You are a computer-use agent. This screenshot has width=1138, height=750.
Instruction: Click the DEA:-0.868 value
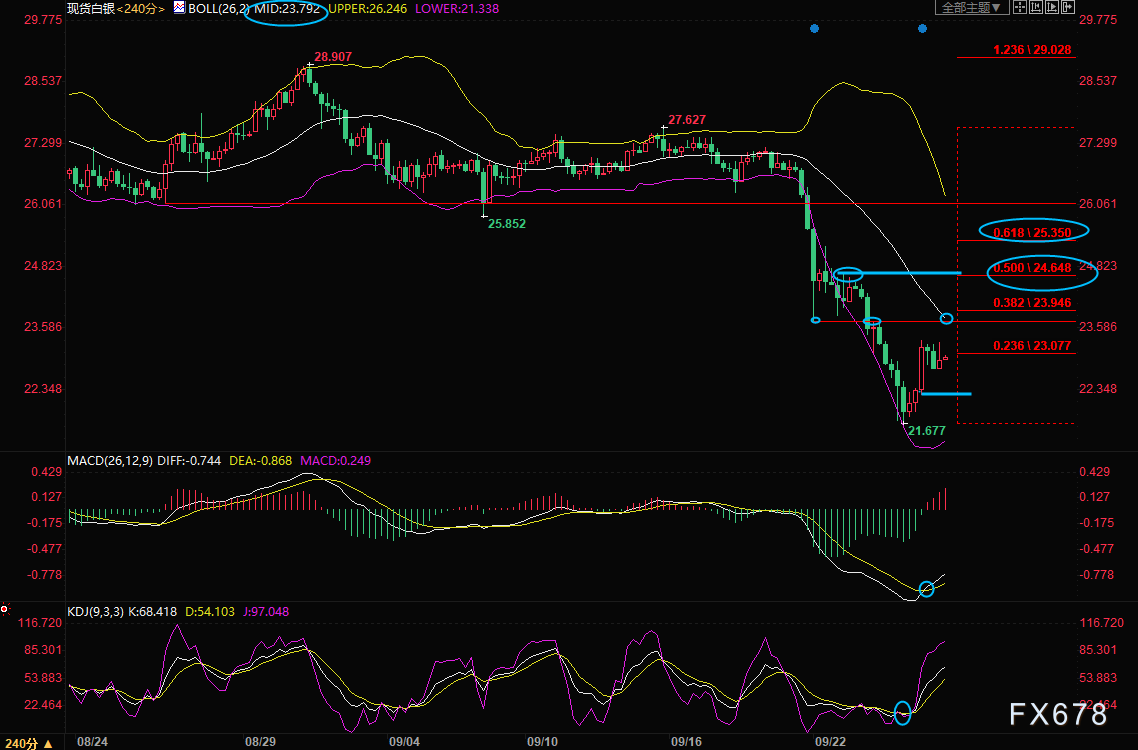click(x=261, y=460)
